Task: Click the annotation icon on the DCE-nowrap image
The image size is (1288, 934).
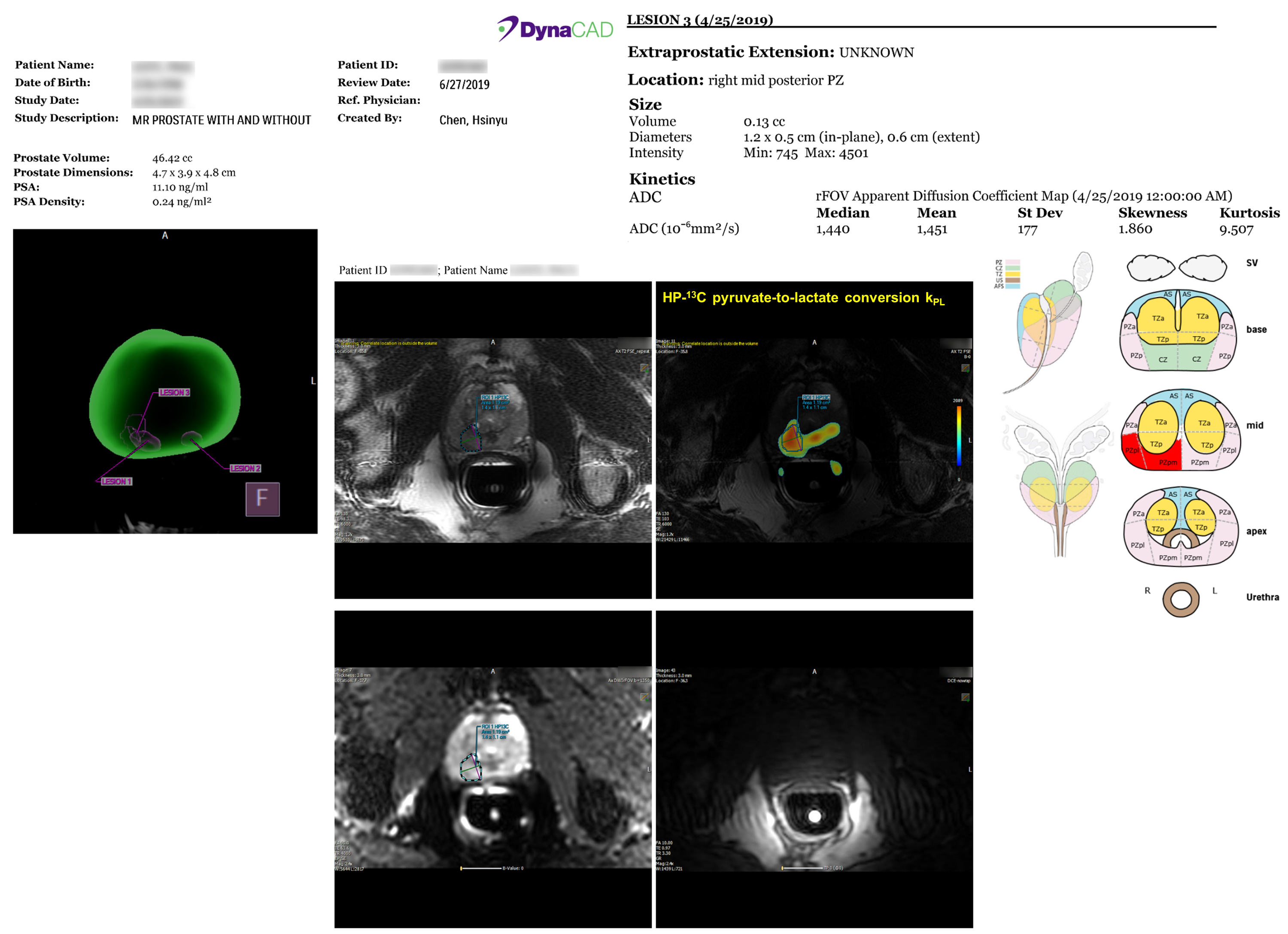Action: coord(965,697)
